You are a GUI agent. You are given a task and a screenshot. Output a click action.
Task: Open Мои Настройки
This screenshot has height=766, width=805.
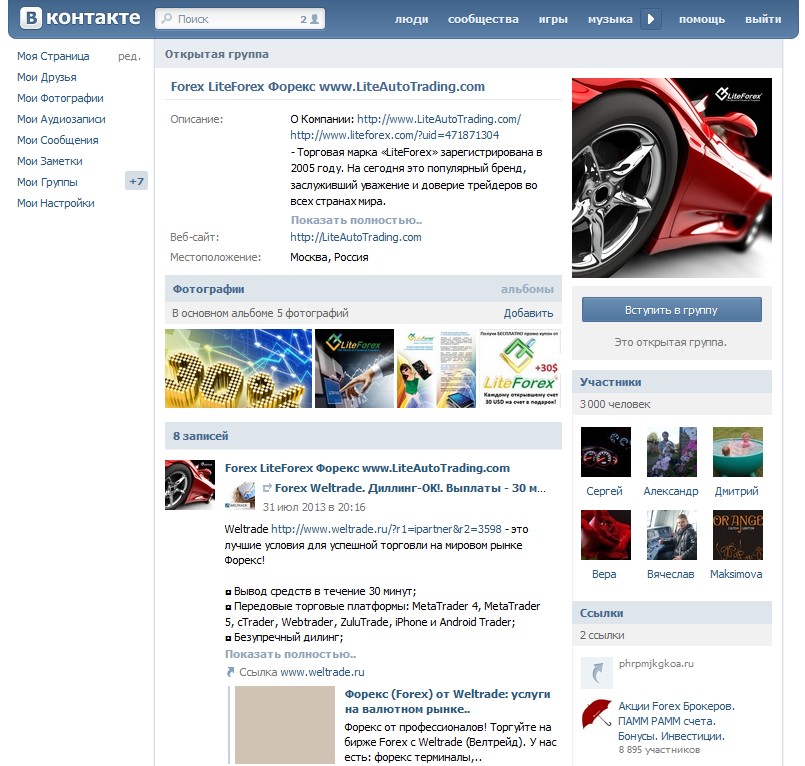(55, 203)
